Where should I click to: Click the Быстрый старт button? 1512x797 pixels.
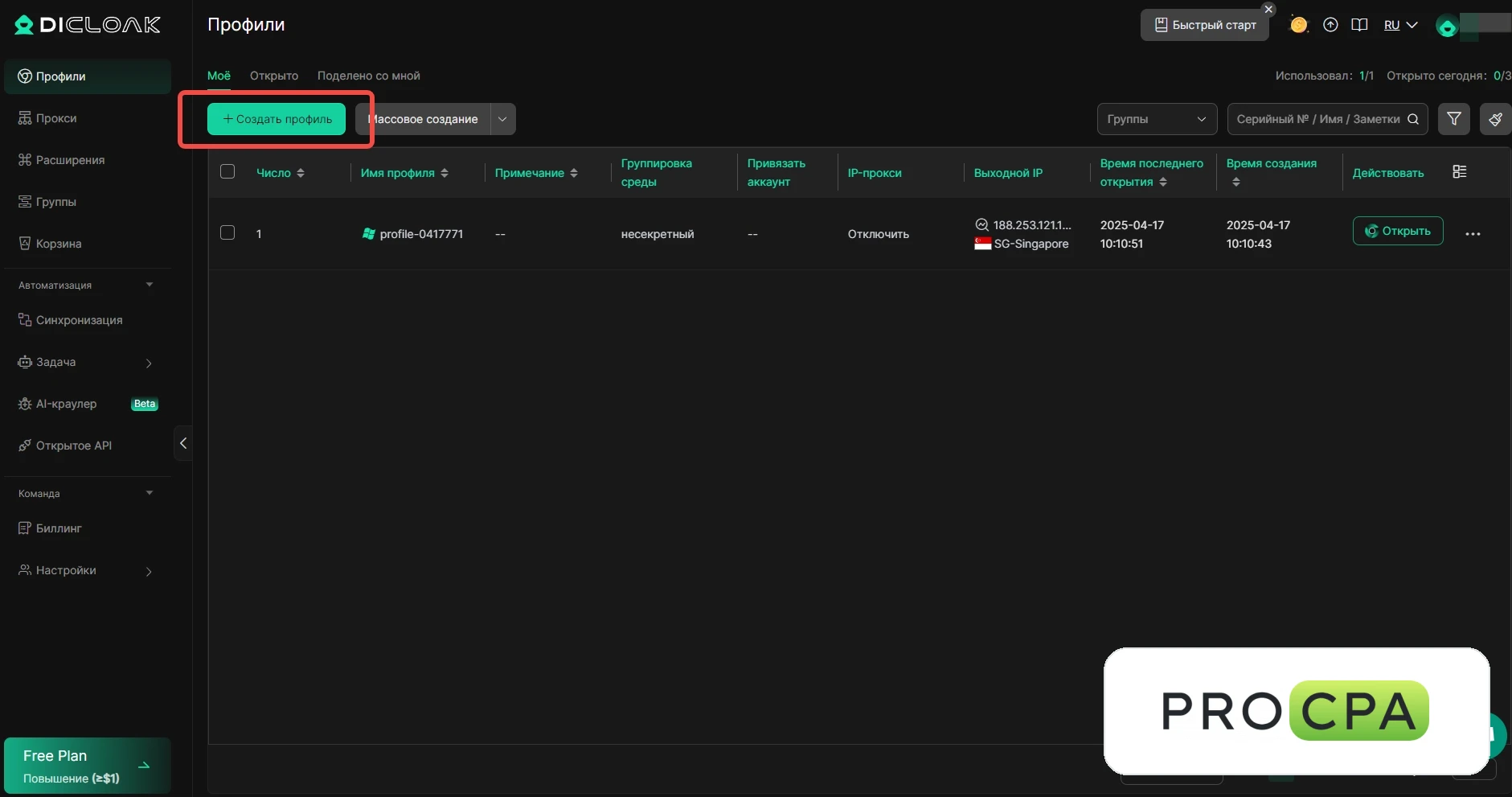click(x=1205, y=25)
